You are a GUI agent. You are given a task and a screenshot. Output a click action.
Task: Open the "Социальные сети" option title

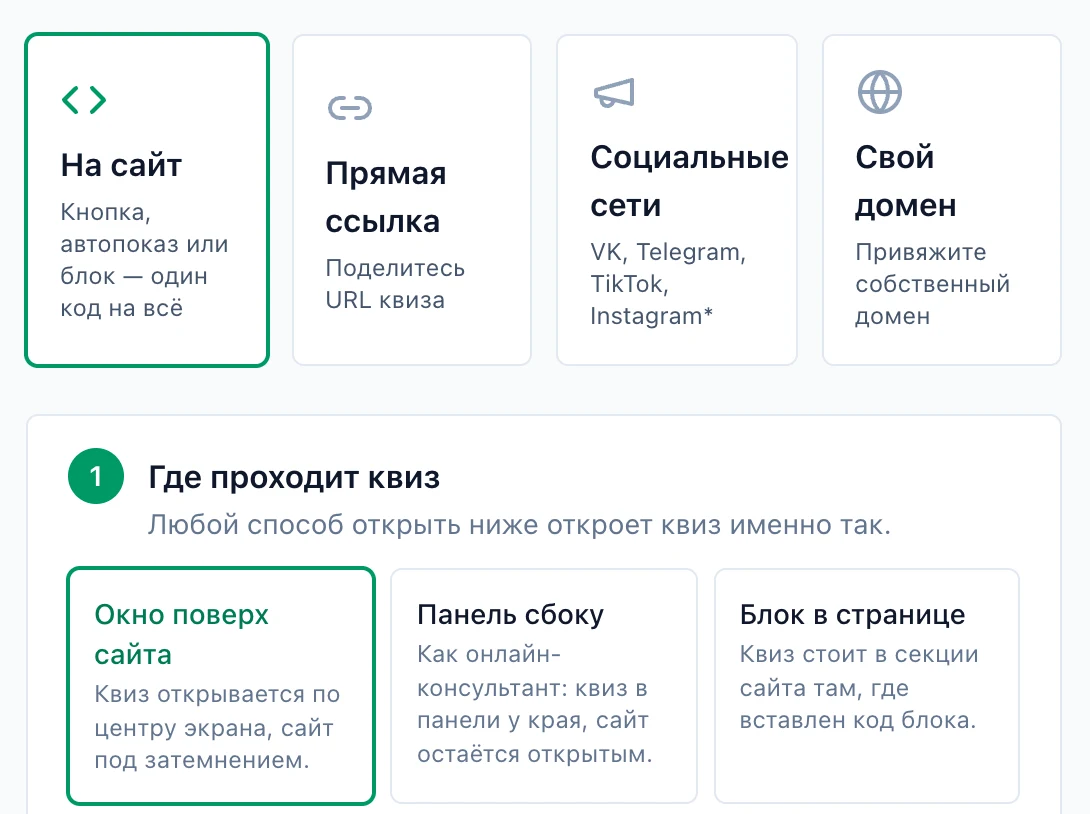tap(690, 181)
